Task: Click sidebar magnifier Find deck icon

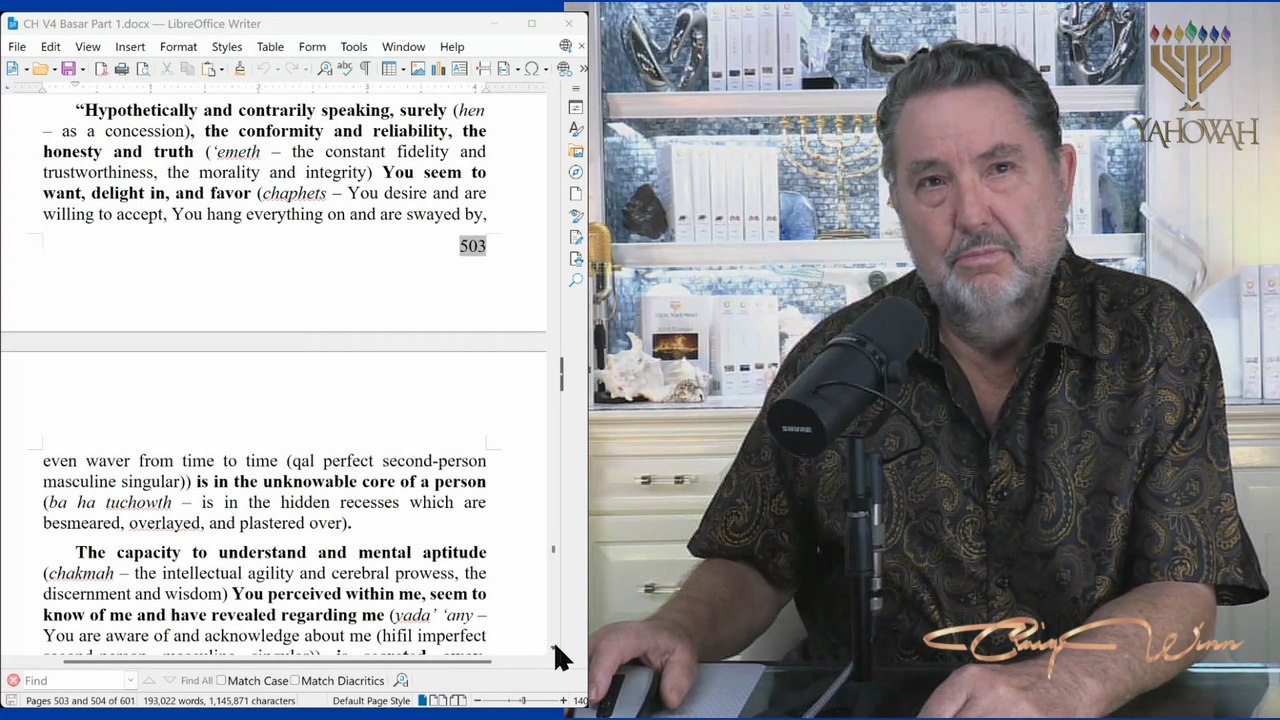Action: [576, 281]
